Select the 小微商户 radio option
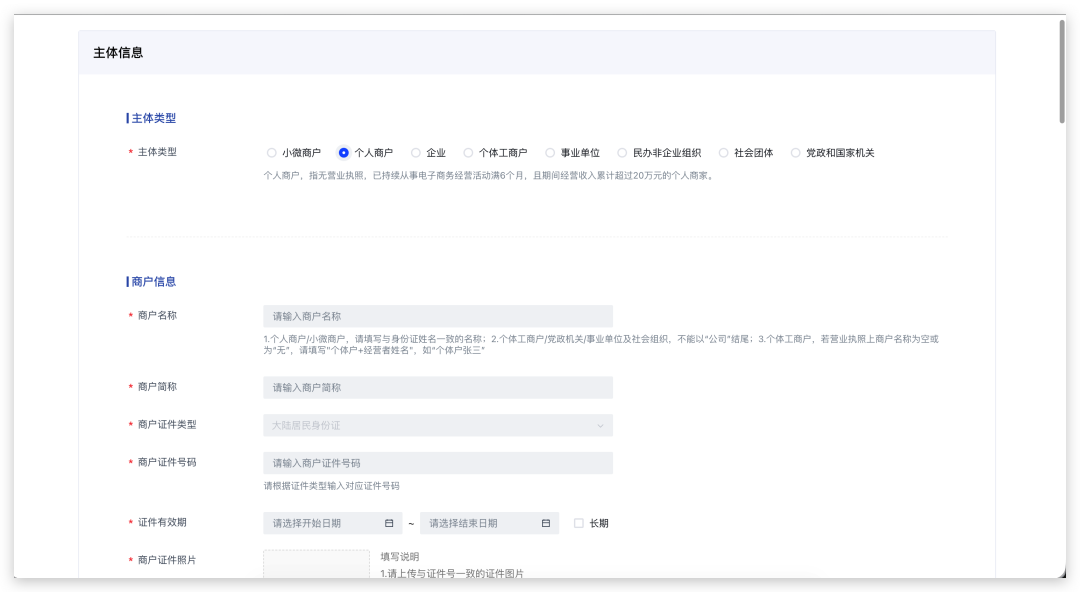Screen dimensions: 1080x592 click(272, 153)
